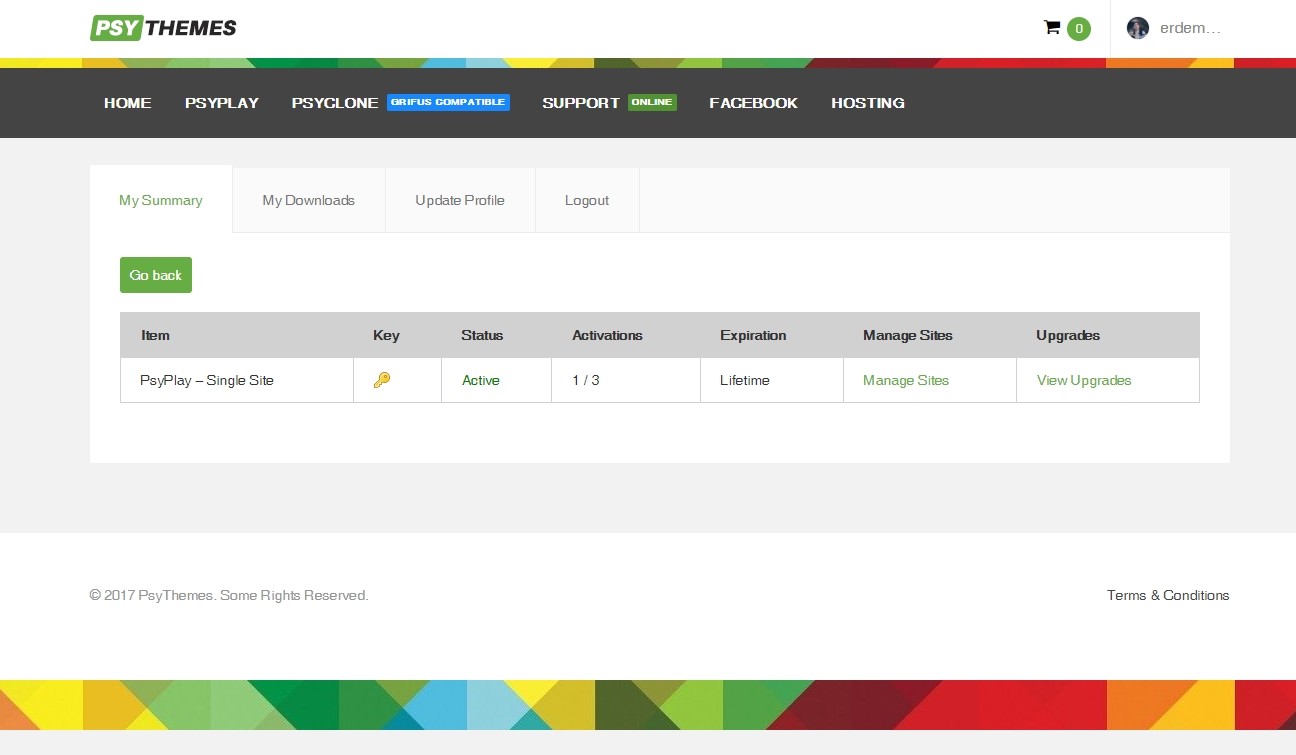Open the erdem account name link
Screen dimensions: 1296x755
(1190, 28)
